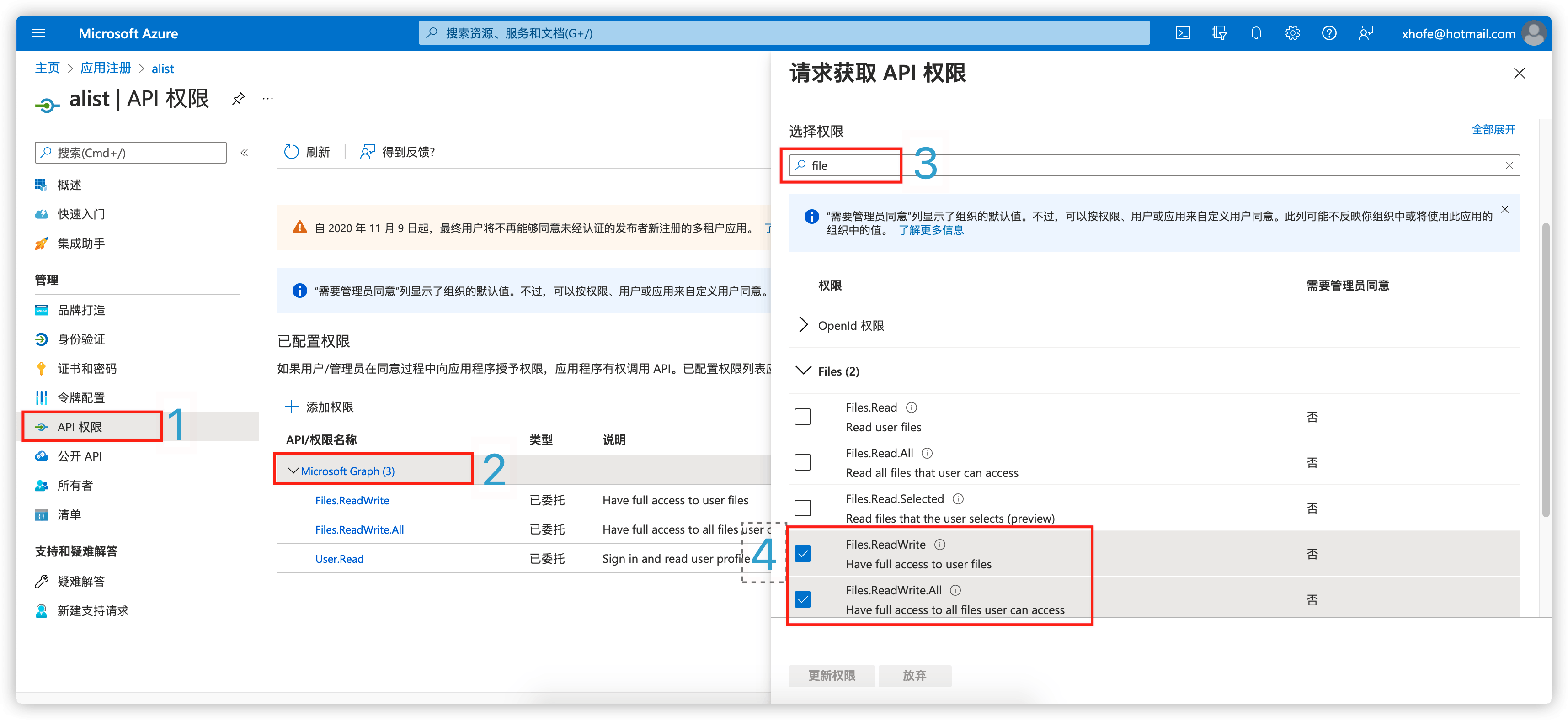Open the Files.ReadWrite permission link
This screenshot has width=1568, height=720.
352,500
